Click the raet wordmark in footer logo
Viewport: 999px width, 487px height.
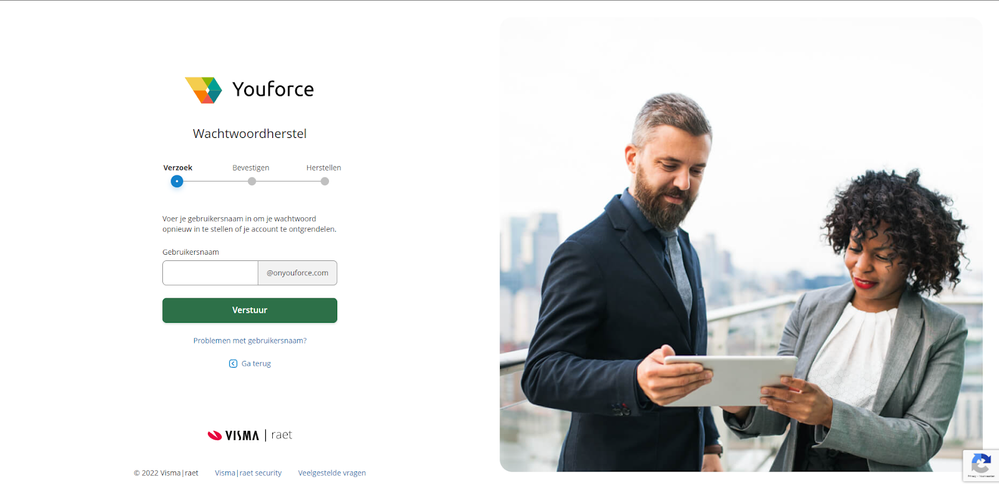tap(282, 435)
